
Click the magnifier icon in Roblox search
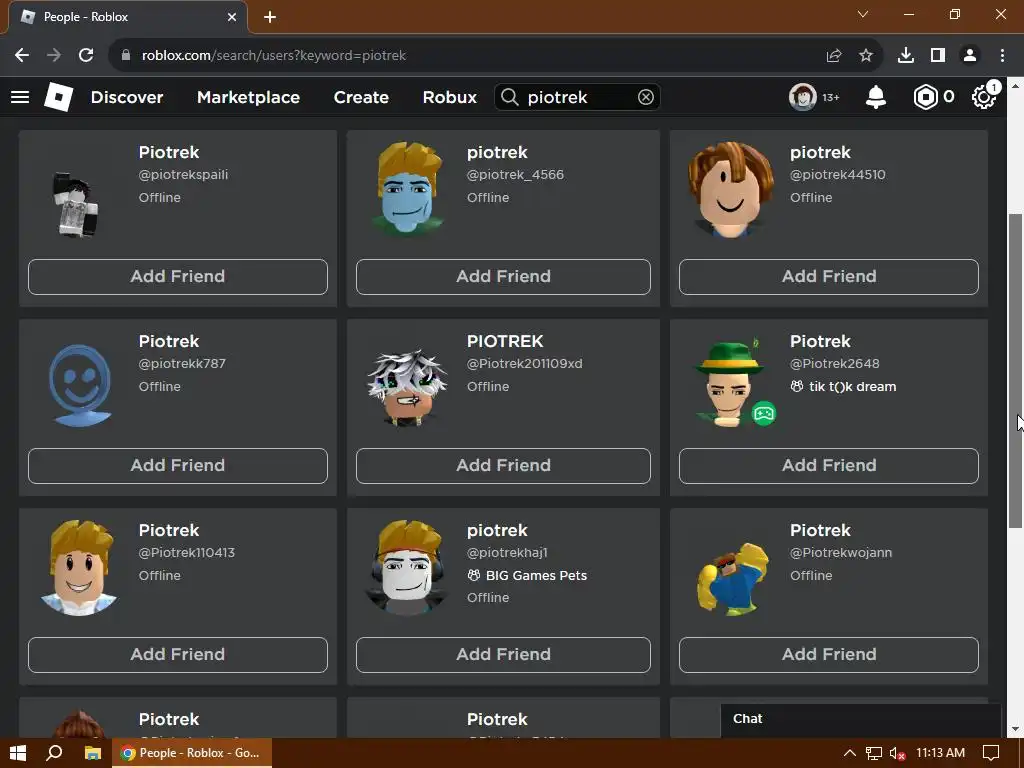pos(509,97)
